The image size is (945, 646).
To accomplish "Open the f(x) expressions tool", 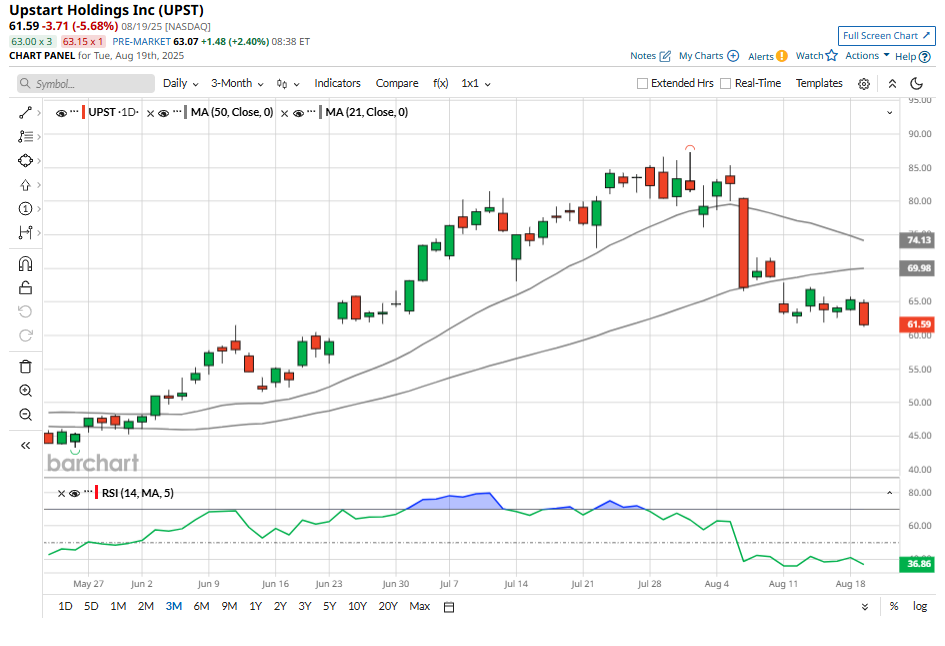I will [441, 84].
